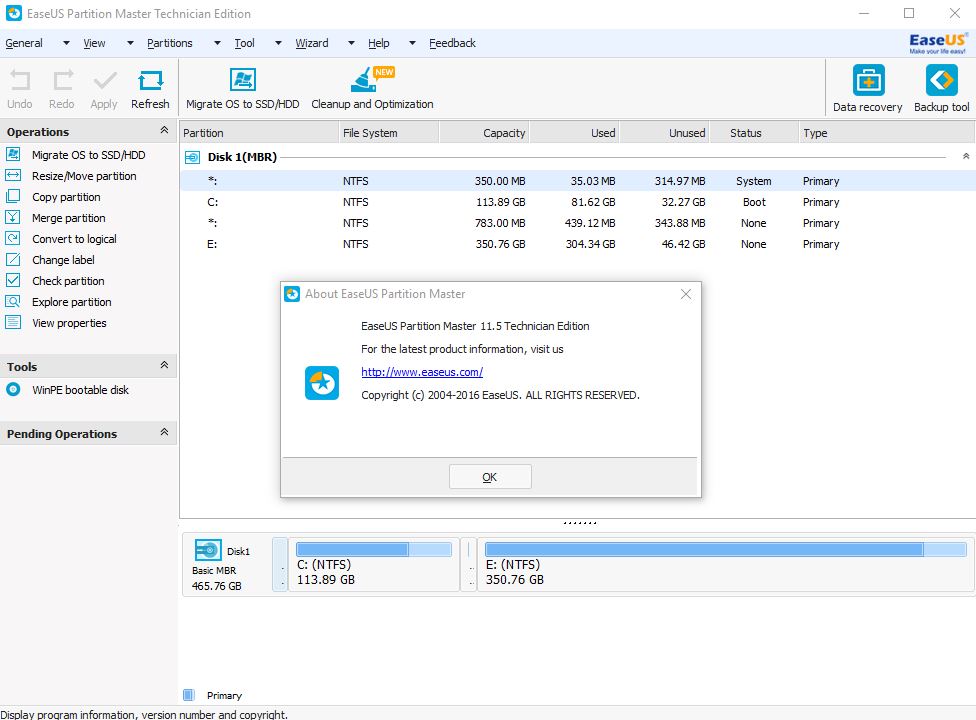The width and height of the screenshot is (976, 720).
Task: Open the General menu dropdown arrow
Action: (66, 43)
